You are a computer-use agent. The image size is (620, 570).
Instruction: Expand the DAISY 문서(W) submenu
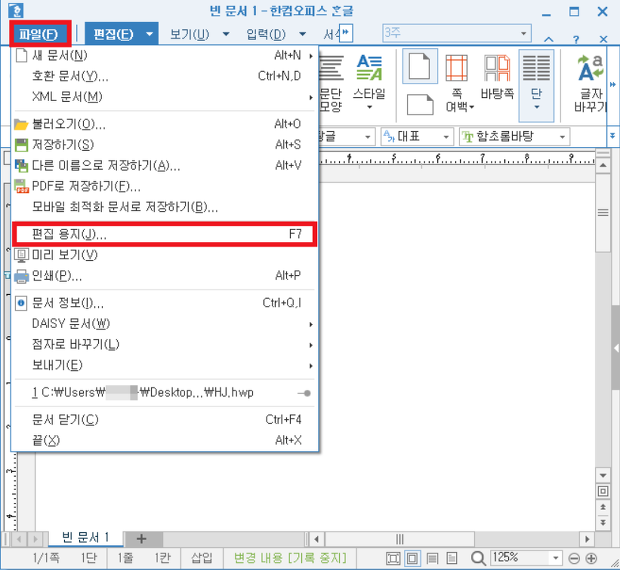coord(164,324)
